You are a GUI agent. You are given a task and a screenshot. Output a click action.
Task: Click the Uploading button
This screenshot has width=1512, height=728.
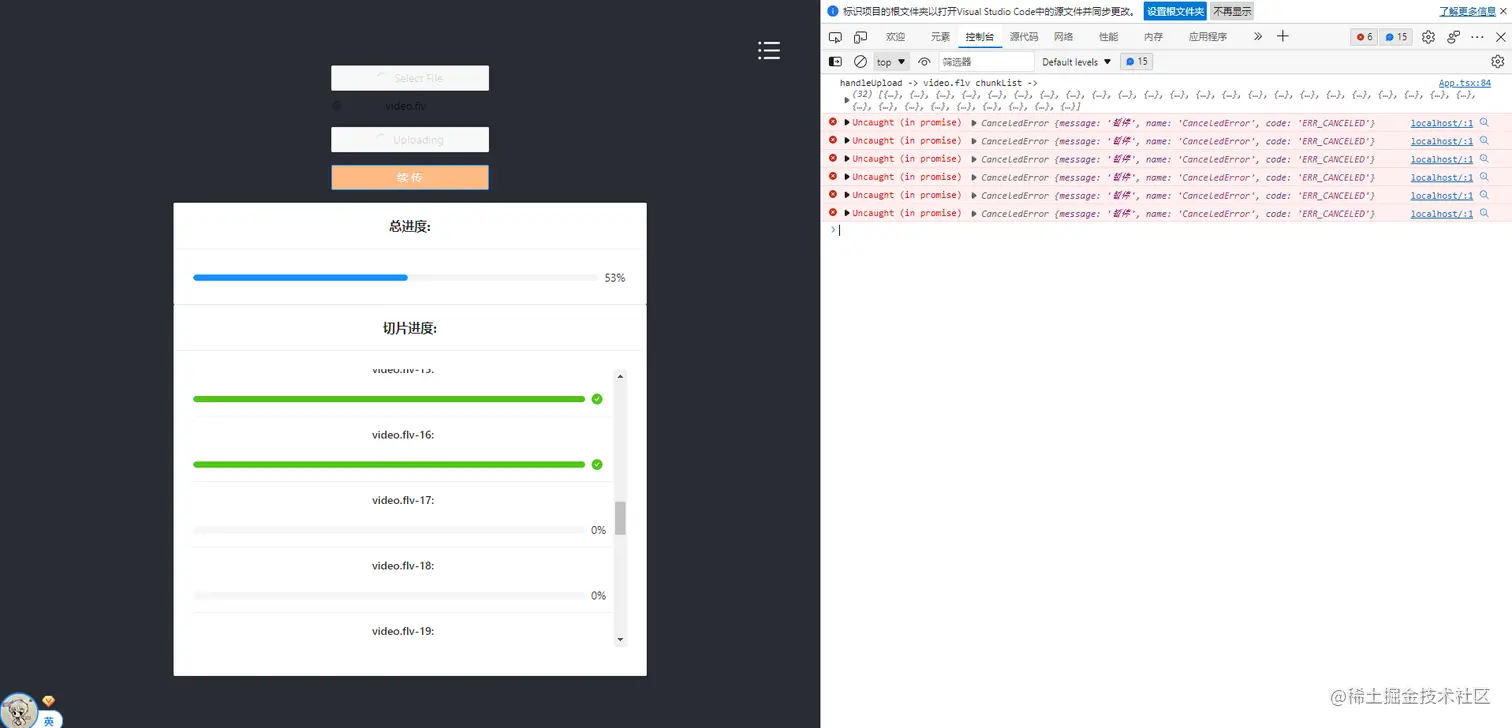point(410,140)
